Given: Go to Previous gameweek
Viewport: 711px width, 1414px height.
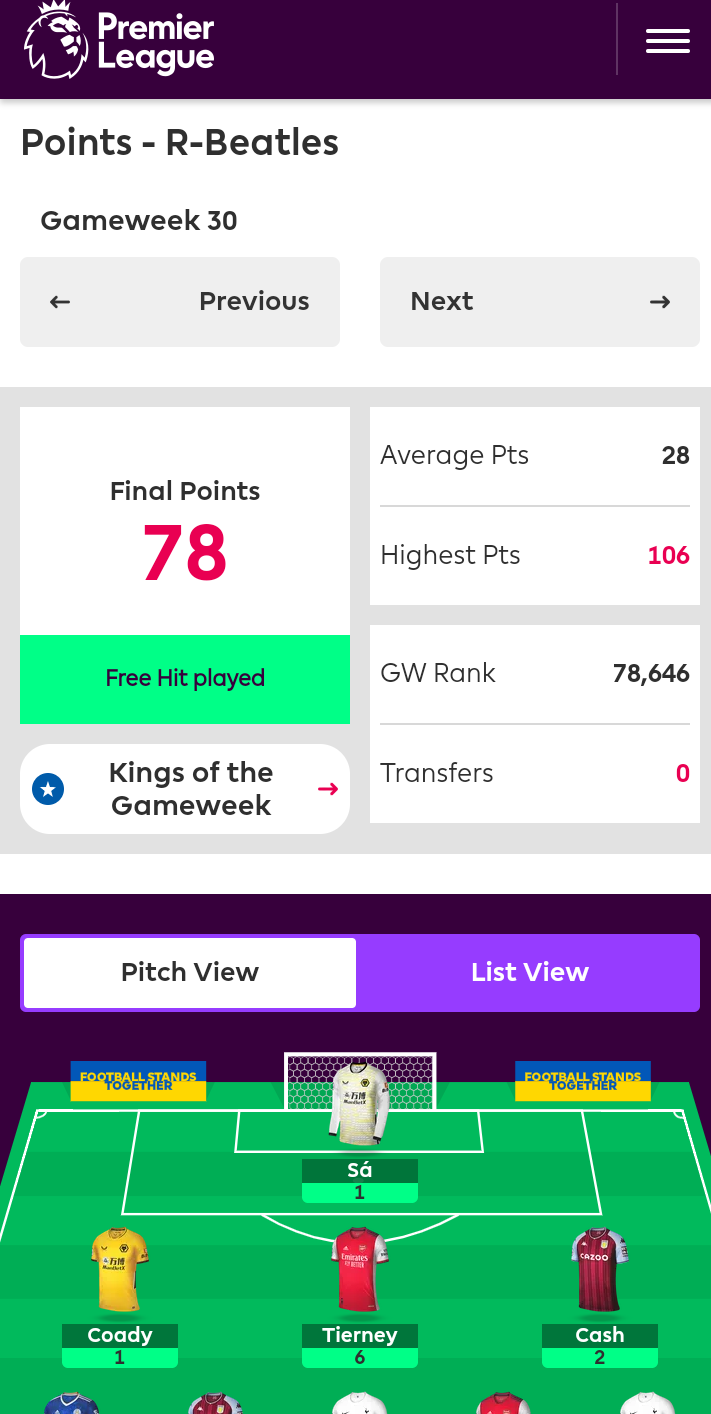Looking at the screenshot, I should pyautogui.click(x=180, y=302).
